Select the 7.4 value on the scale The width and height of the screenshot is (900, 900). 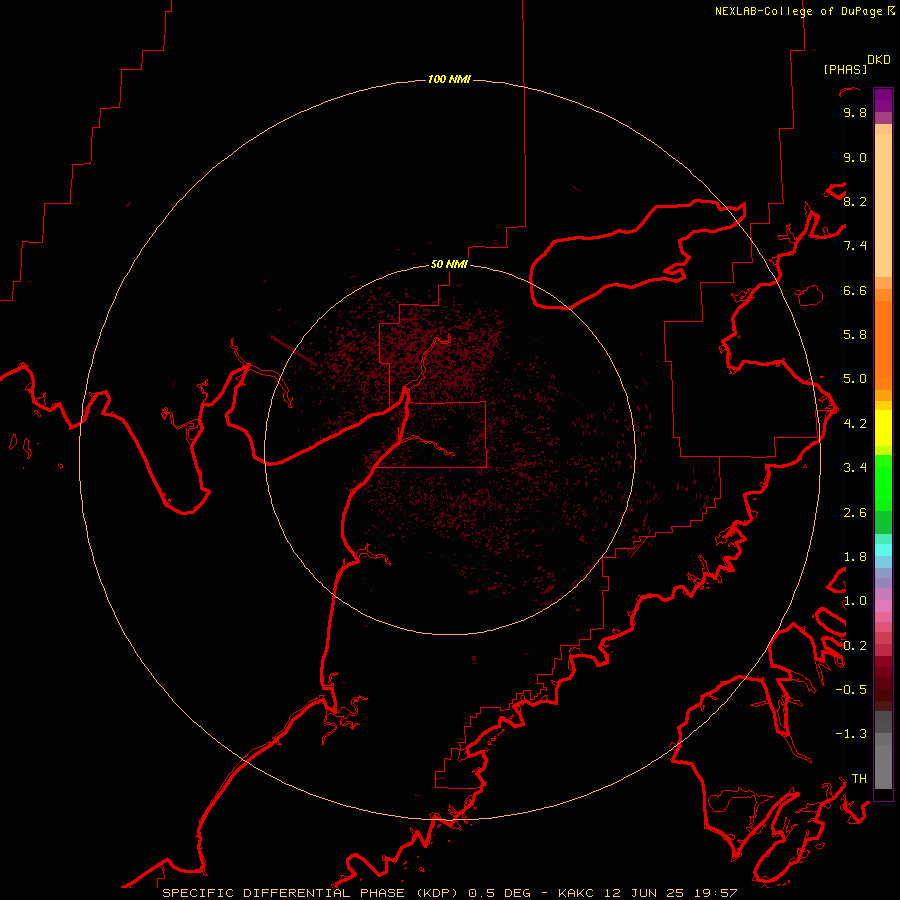[855, 246]
